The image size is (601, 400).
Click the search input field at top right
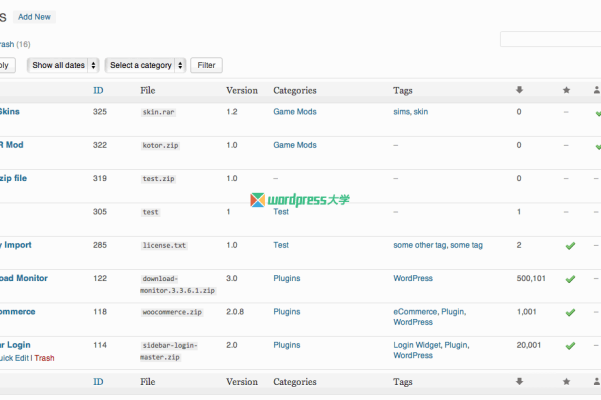(x=550, y=39)
